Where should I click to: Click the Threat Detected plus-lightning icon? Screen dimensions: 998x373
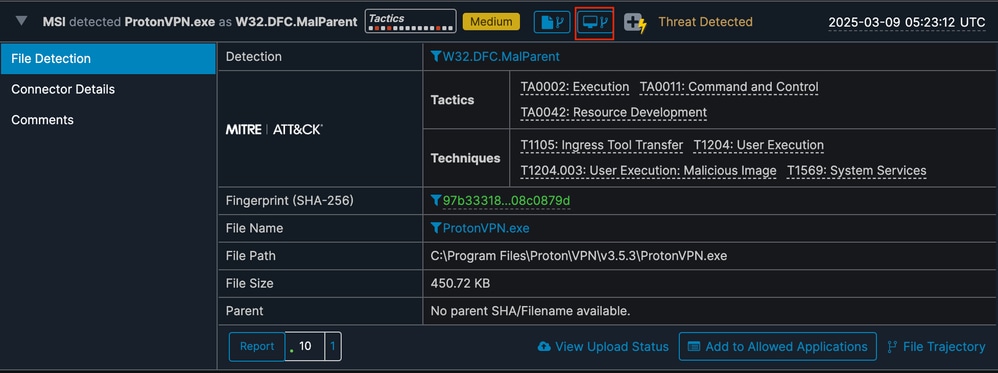click(635, 23)
